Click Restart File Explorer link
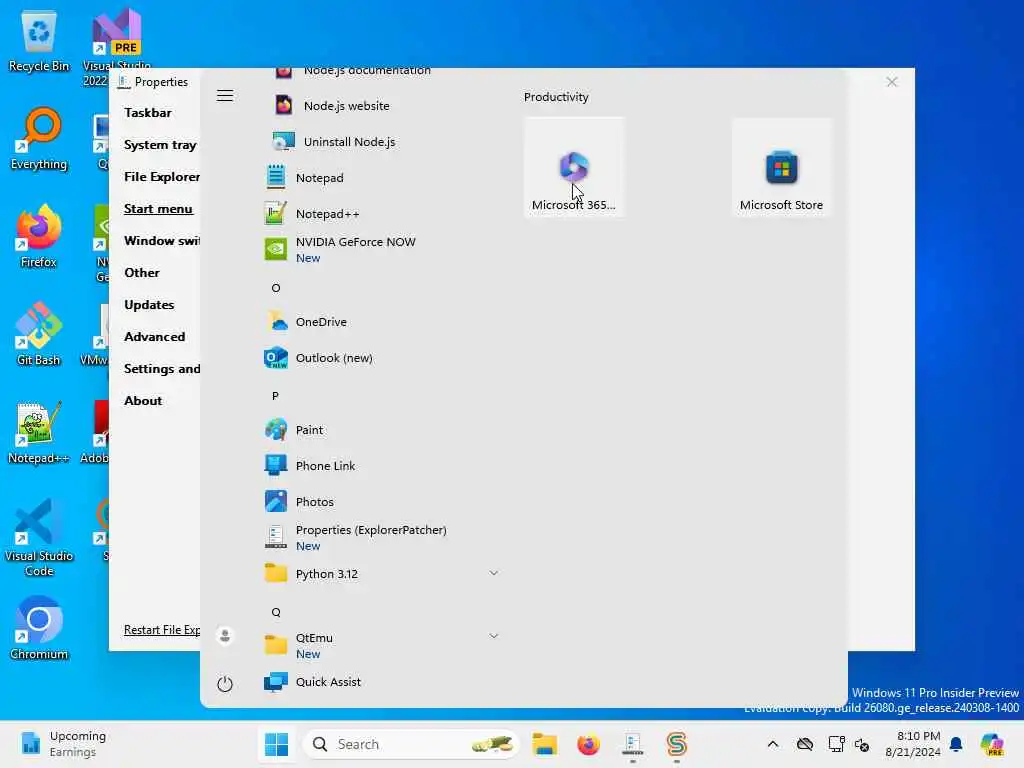Image resolution: width=1024 pixels, height=768 pixels. tap(161, 630)
